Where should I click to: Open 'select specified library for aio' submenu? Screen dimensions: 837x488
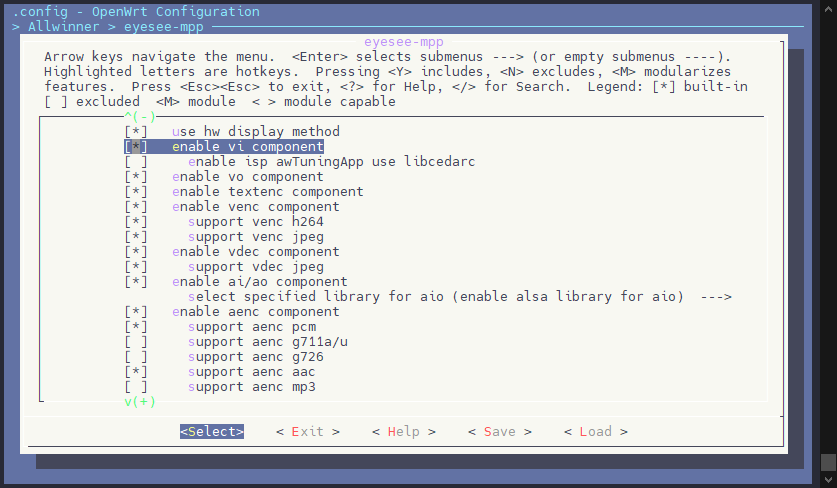[460, 296]
